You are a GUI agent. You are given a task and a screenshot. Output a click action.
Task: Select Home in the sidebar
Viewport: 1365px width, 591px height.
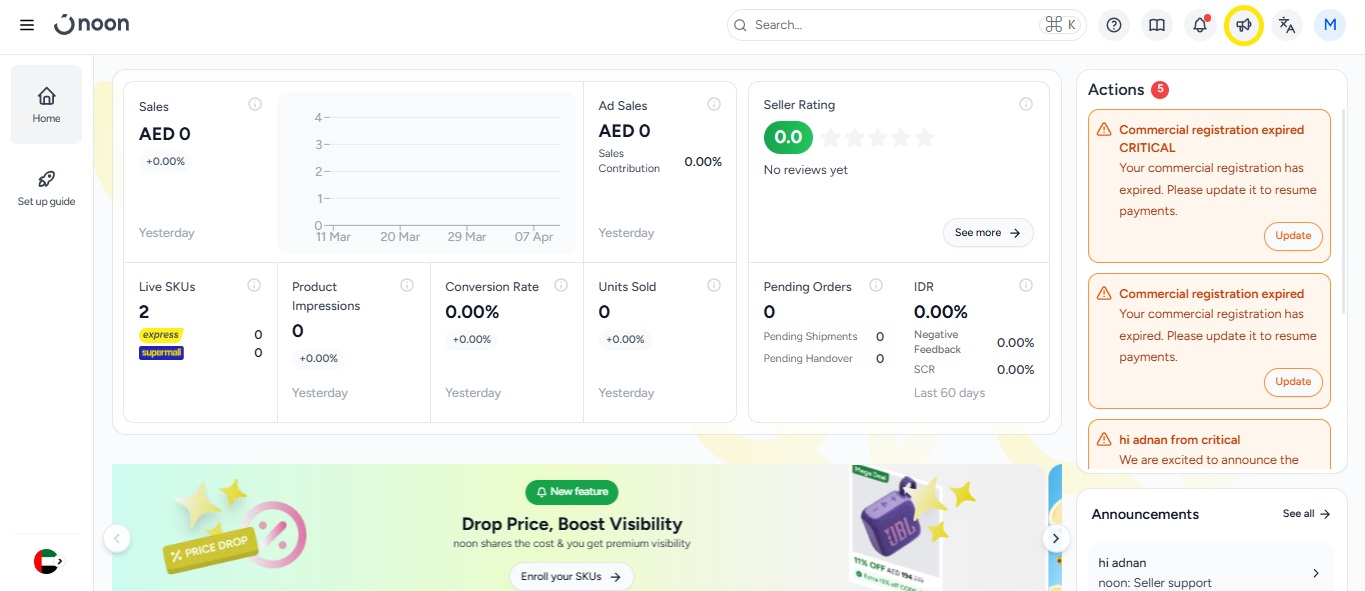point(46,104)
